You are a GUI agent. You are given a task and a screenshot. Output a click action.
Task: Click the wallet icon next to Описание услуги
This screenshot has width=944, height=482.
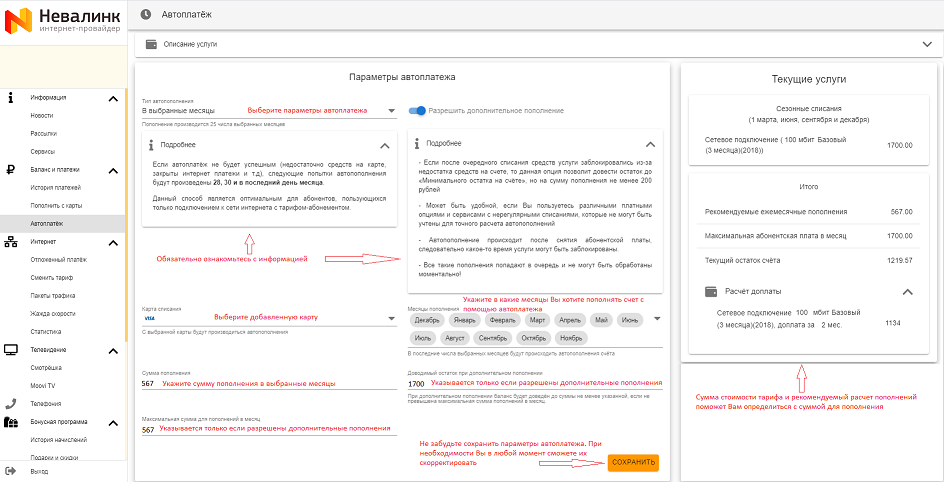[151, 44]
